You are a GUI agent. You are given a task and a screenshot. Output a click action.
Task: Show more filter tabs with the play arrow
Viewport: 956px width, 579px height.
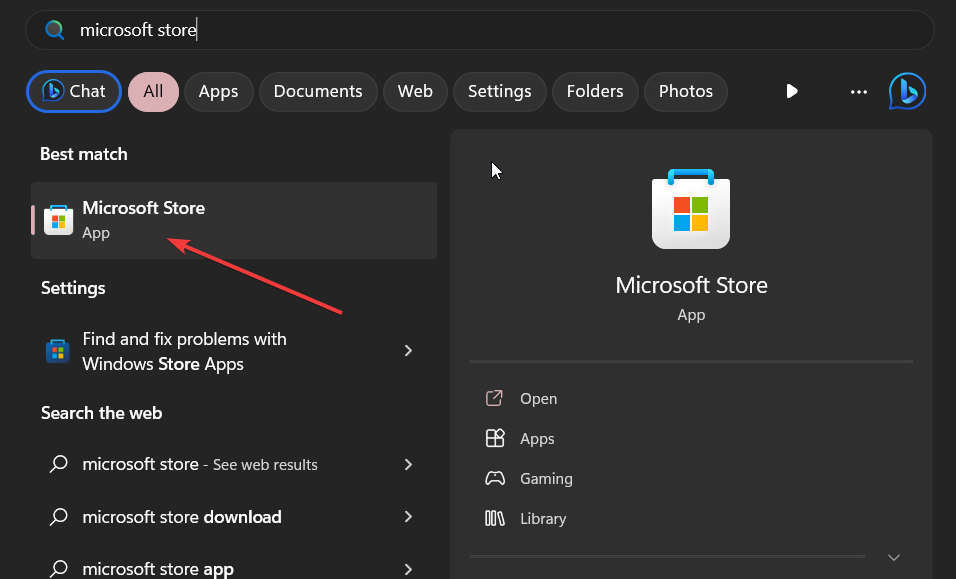pyautogui.click(x=792, y=91)
